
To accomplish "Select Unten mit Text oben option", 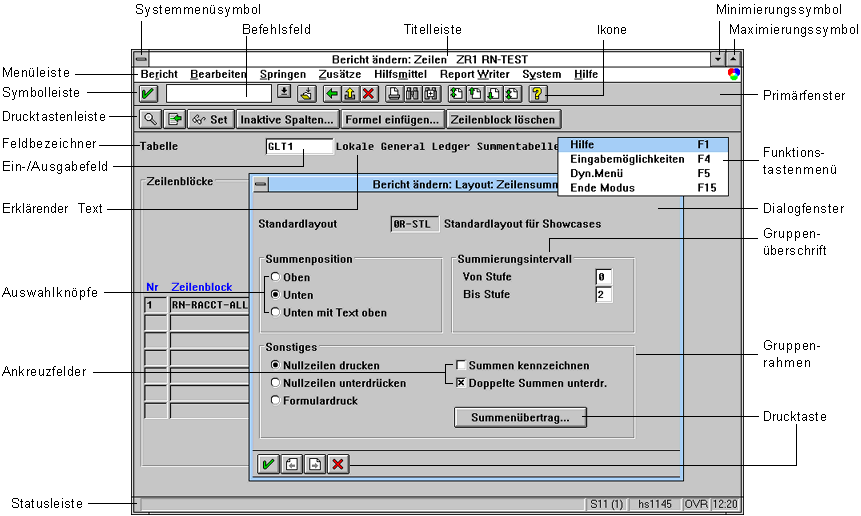I will pyautogui.click(x=274, y=313).
